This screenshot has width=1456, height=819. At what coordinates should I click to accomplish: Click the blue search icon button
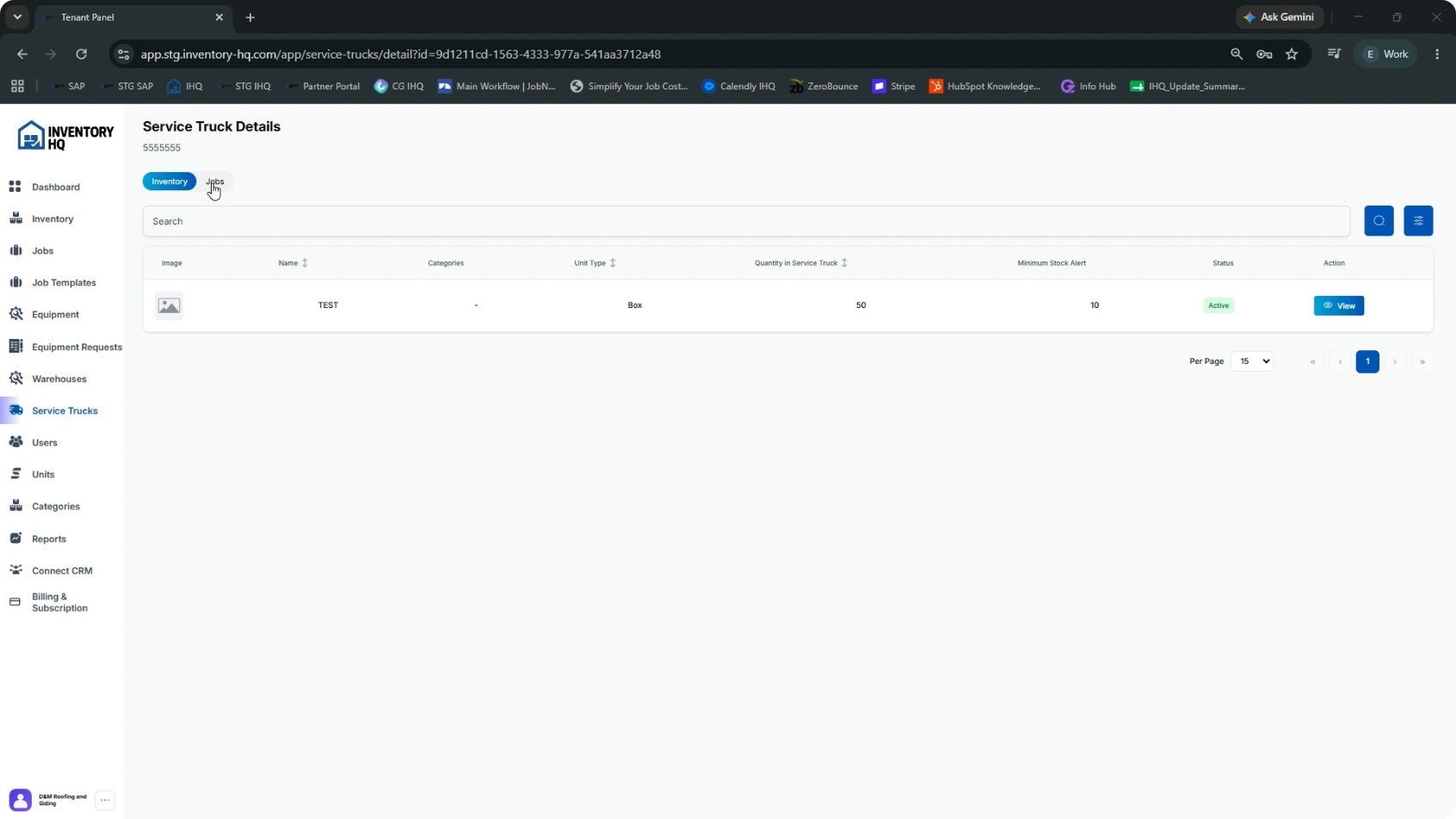[x=1379, y=221]
